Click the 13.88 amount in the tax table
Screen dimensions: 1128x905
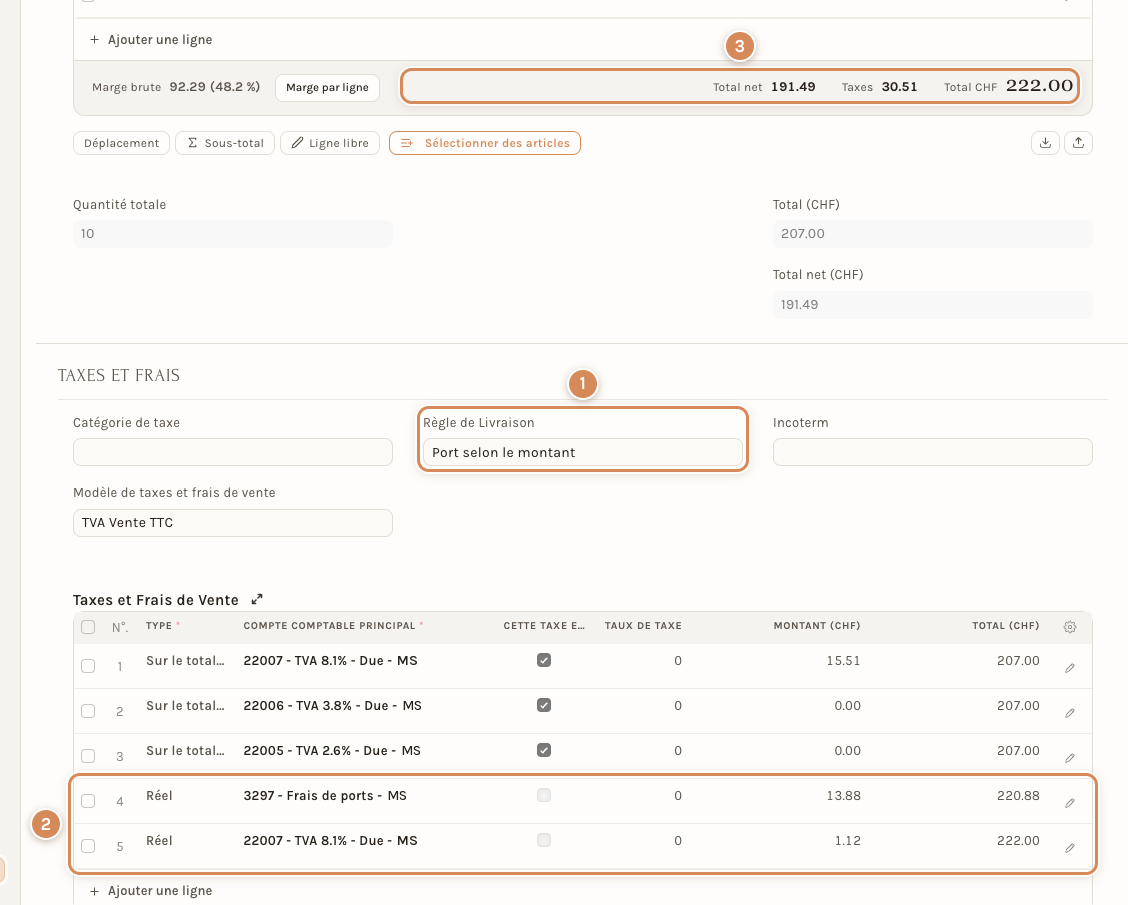[843, 796]
